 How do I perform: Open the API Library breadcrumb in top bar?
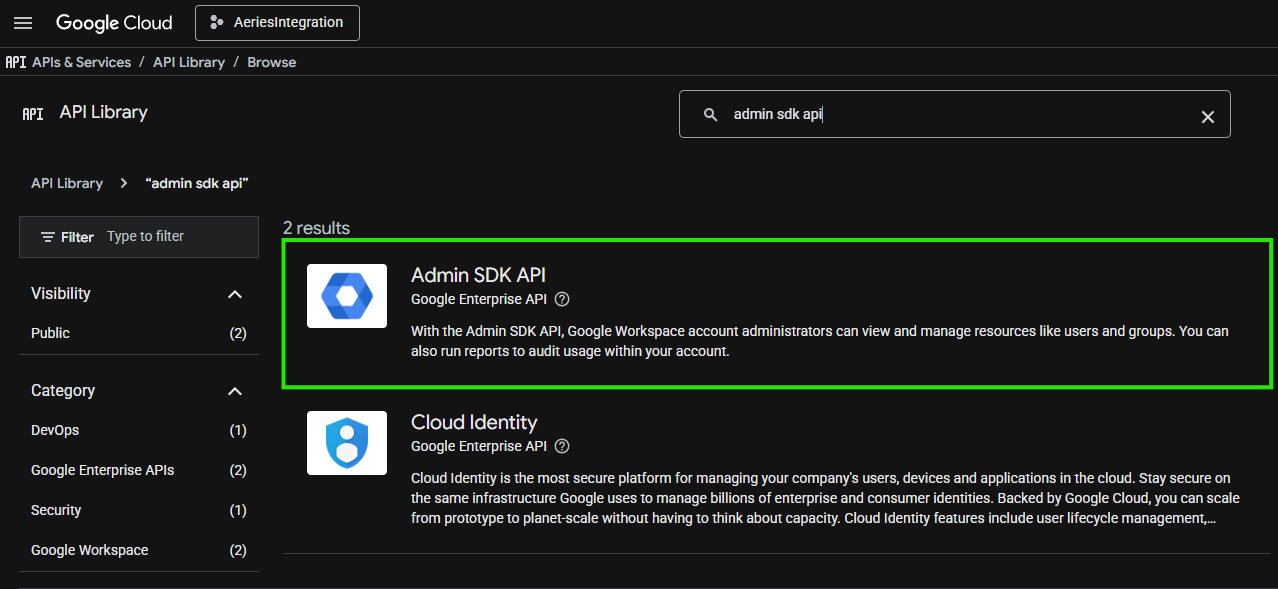(x=189, y=62)
